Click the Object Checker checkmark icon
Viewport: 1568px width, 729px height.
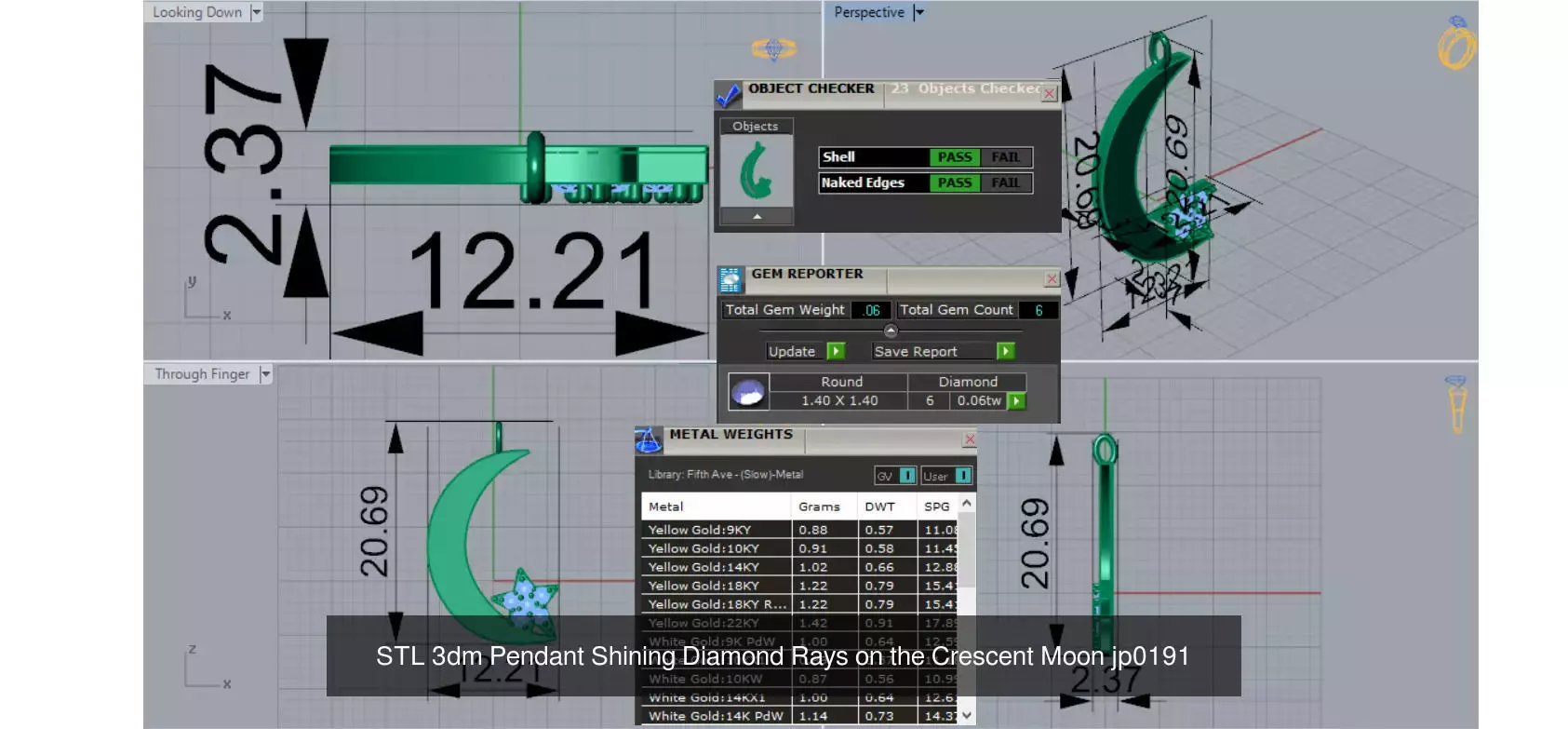[x=729, y=94]
